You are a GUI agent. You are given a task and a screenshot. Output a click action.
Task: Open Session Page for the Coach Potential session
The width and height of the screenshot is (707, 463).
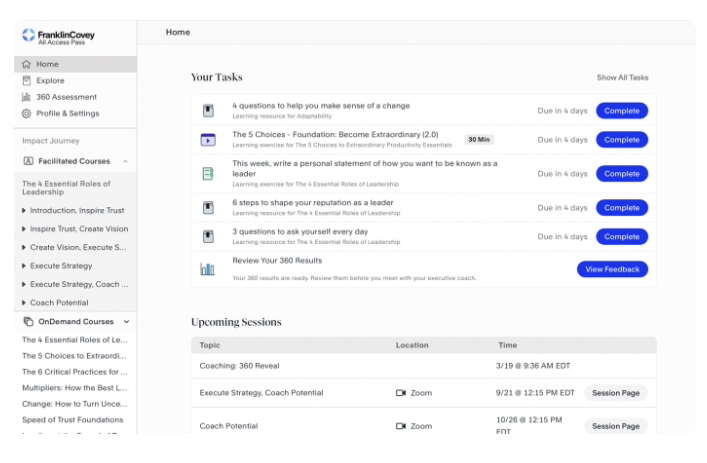point(616,426)
